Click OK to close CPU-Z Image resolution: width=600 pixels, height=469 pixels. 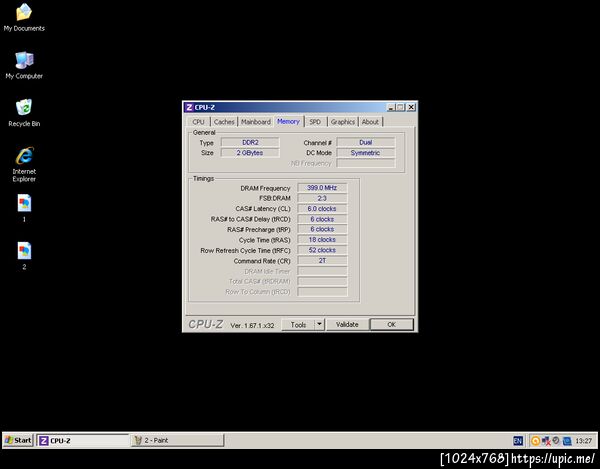[x=391, y=324]
